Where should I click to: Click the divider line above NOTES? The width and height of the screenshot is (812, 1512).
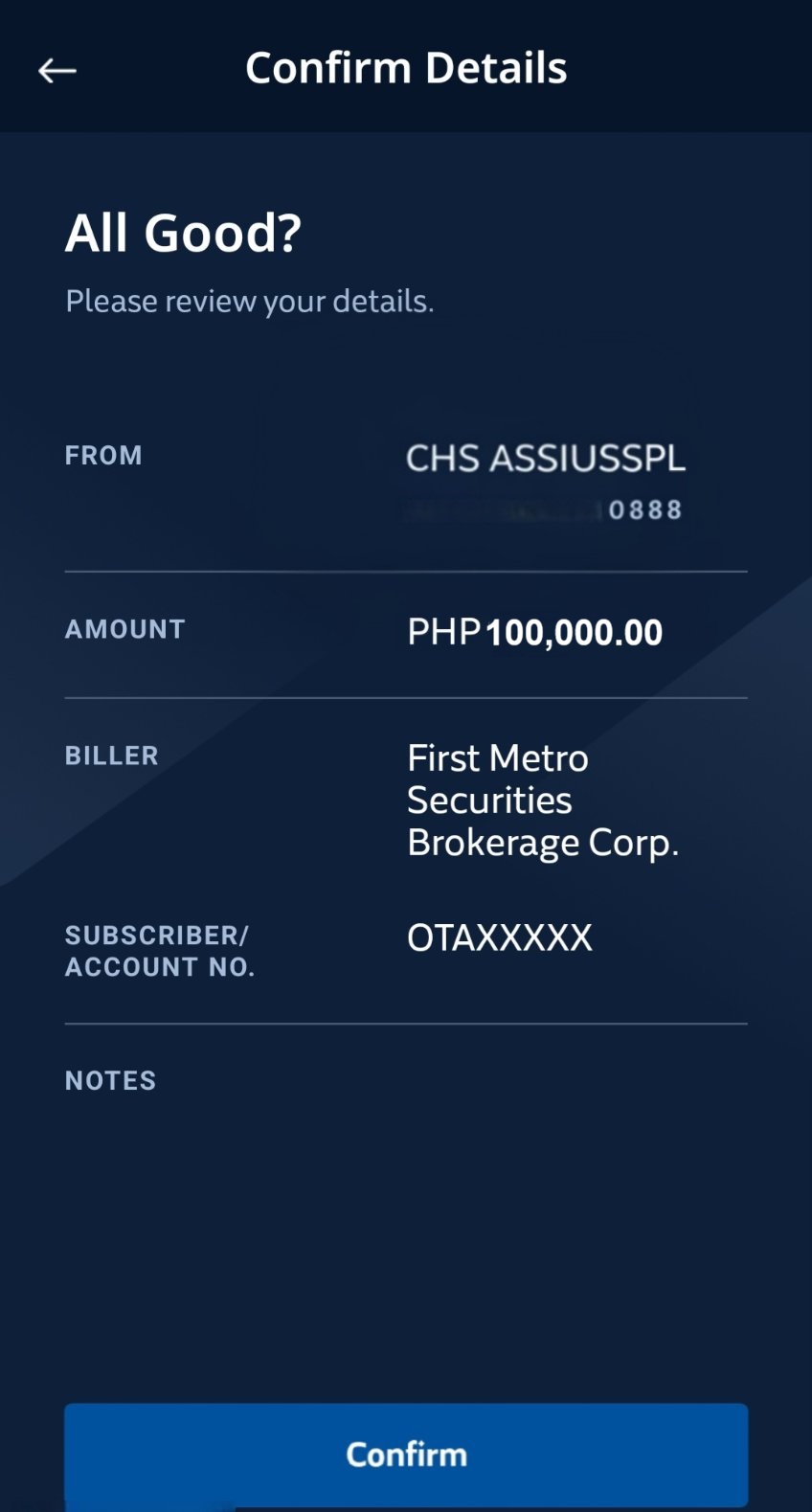pyautogui.click(x=406, y=1024)
